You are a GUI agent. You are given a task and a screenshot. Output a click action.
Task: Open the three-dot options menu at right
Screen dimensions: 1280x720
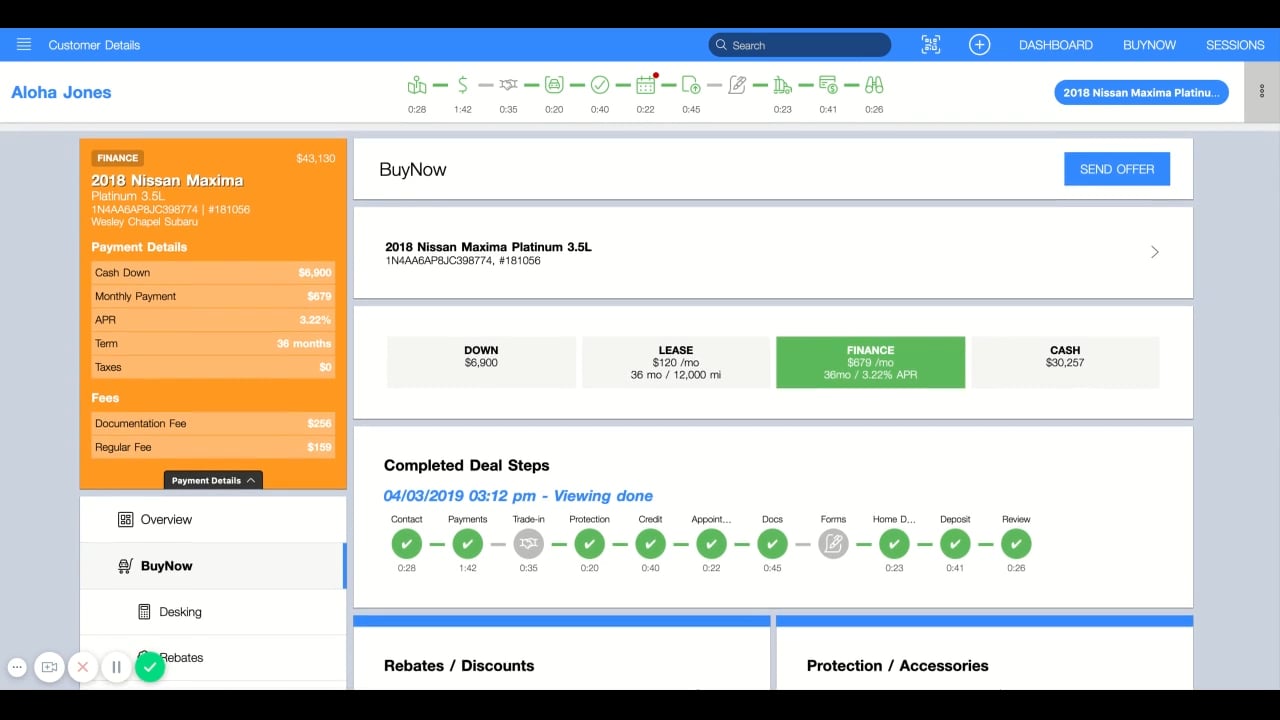[1262, 91]
